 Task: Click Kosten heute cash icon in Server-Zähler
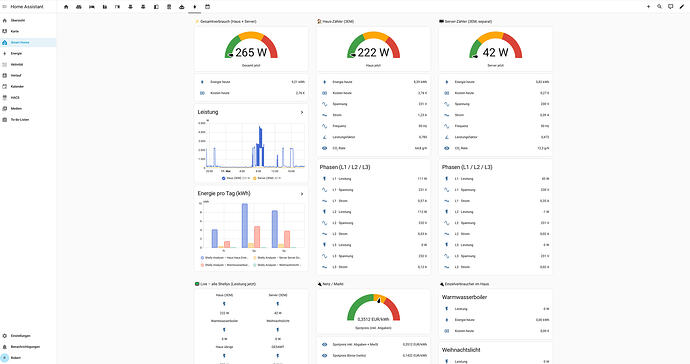tap(447, 93)
